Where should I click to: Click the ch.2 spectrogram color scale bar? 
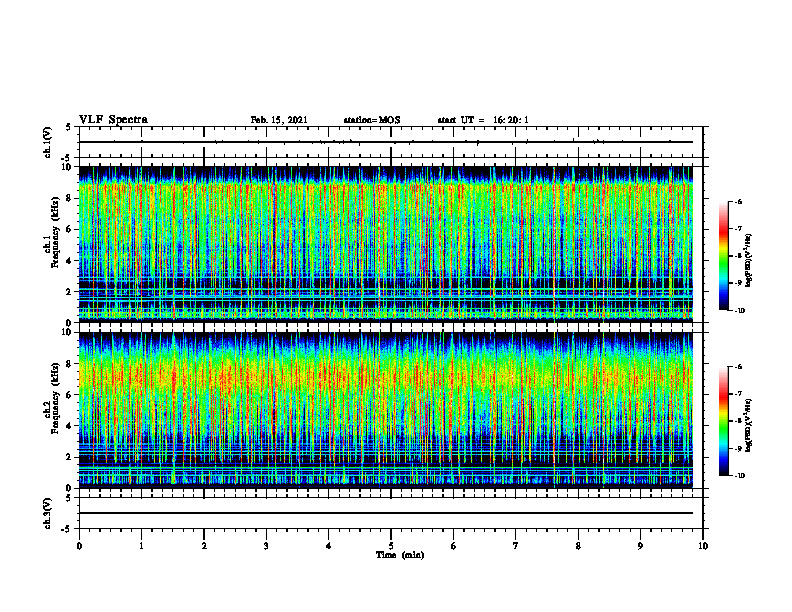pyautogui.click(x=724, y=421)
